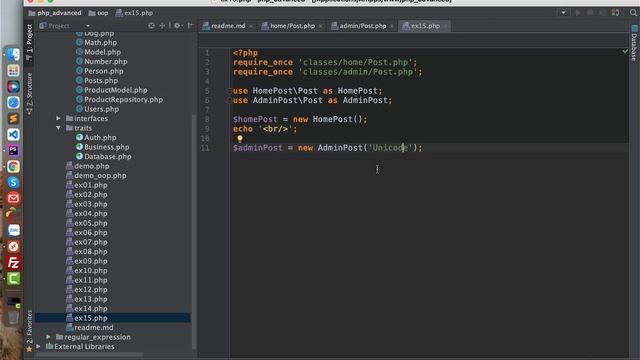Open demo_oop.php in the tree
Image resolution: width=640 pixels, height=360 pixels.
coord(100,176)
